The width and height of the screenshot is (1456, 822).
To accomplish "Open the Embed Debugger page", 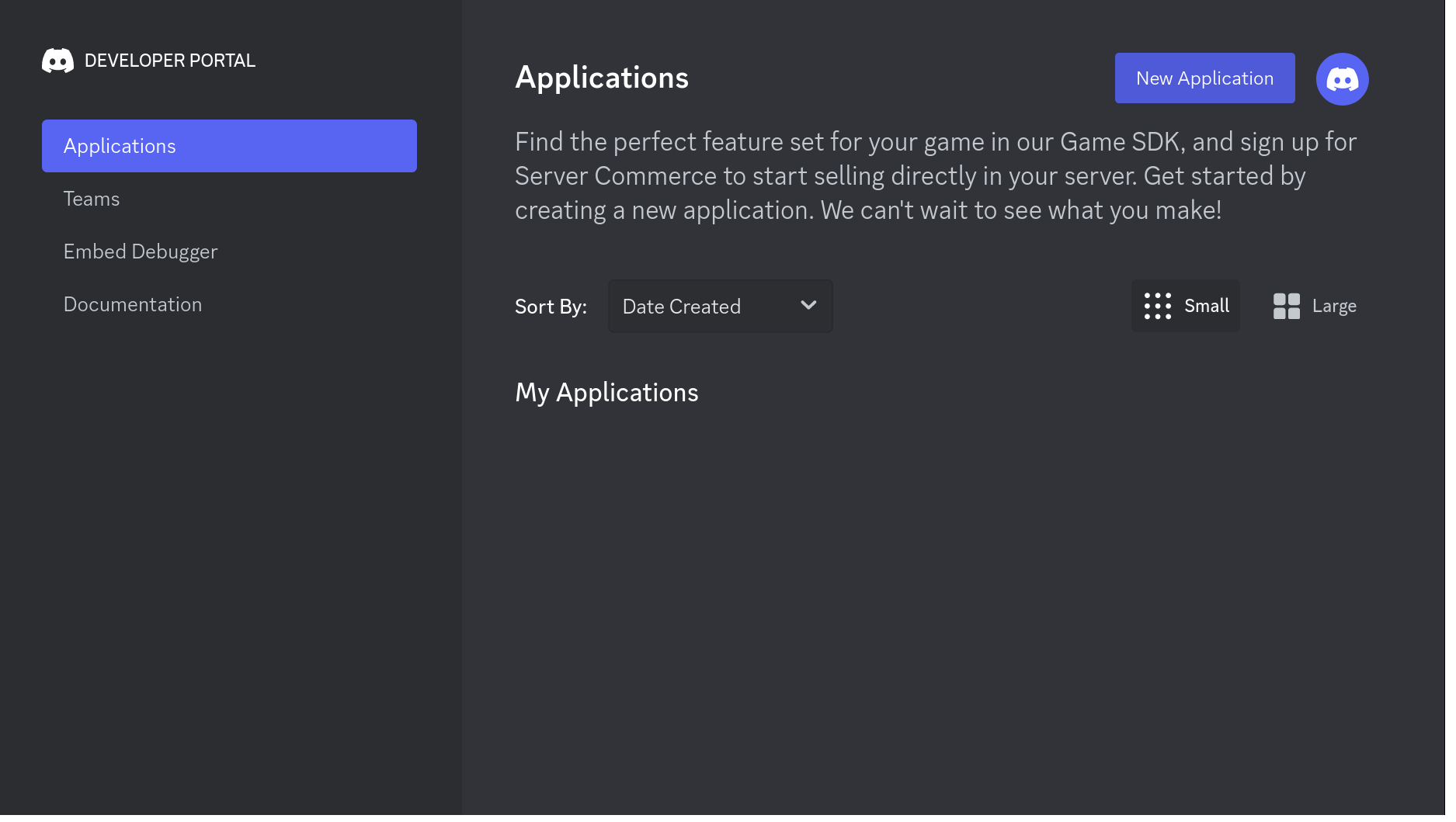I will click(141, 251).
